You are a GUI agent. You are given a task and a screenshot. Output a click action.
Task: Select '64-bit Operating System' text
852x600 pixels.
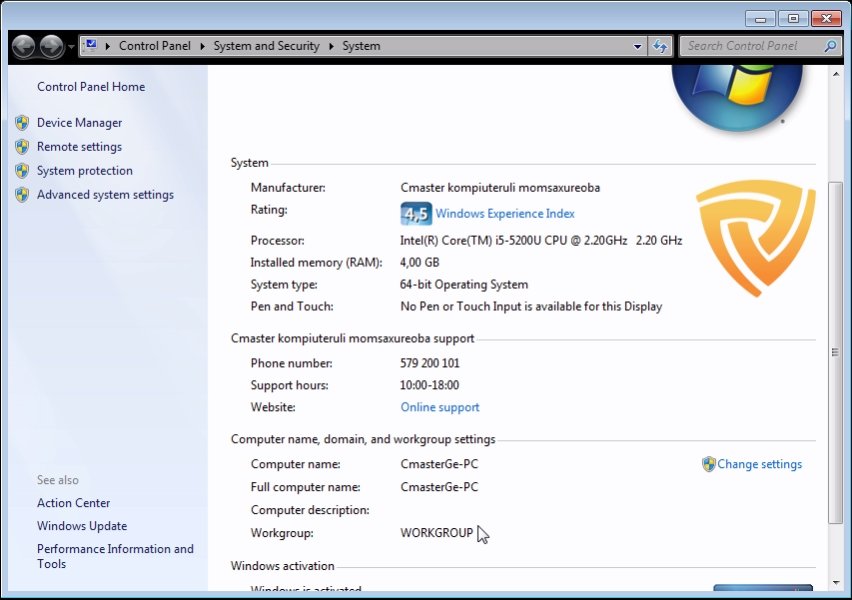(464, 284)
